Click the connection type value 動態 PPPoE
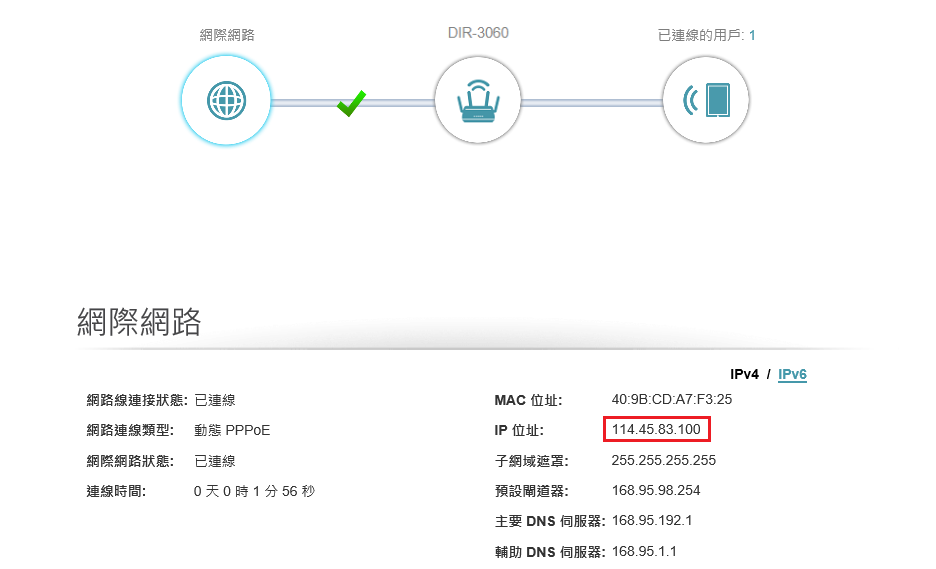This screenshot has height=569, width=936. (232, 430)
